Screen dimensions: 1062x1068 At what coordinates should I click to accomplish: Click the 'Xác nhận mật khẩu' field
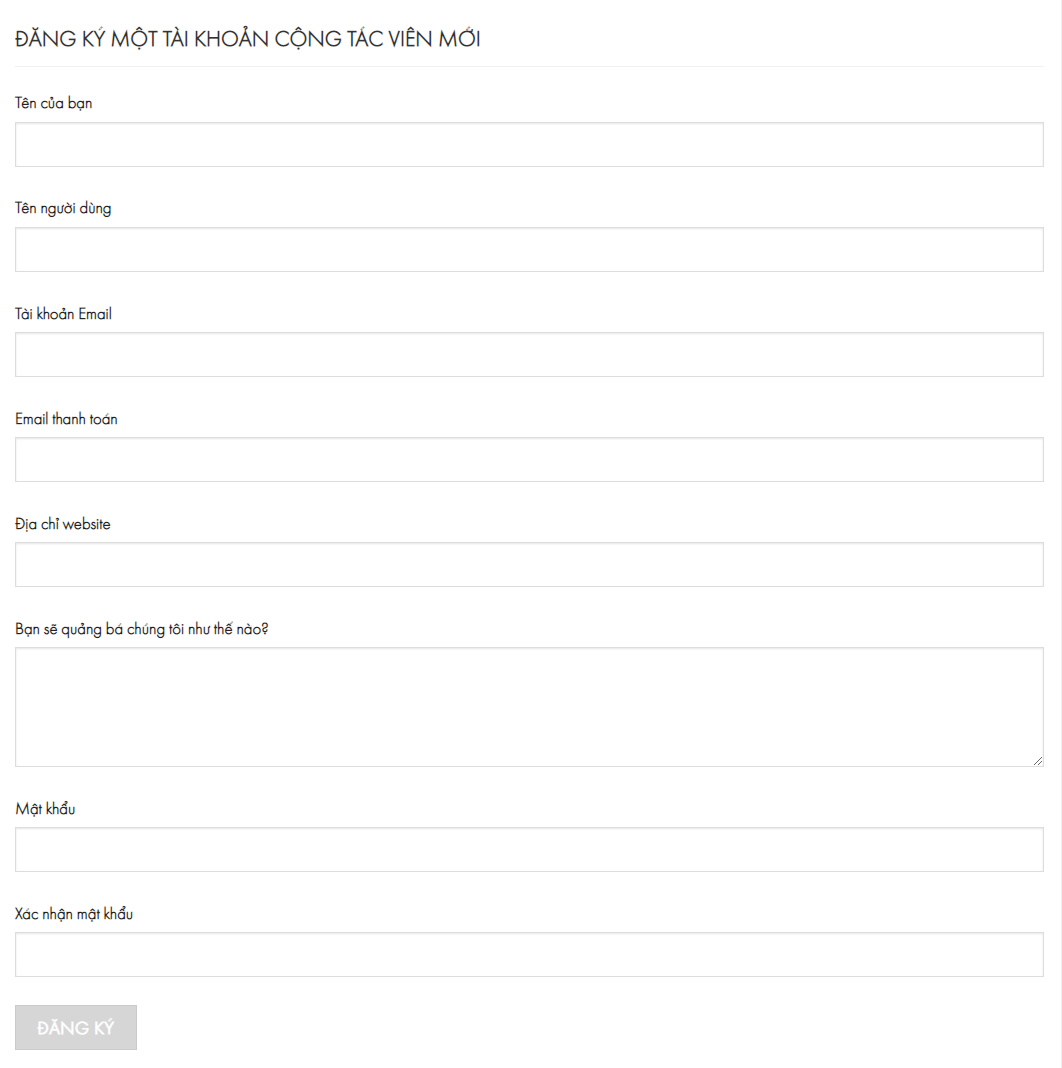click(529, 955)
